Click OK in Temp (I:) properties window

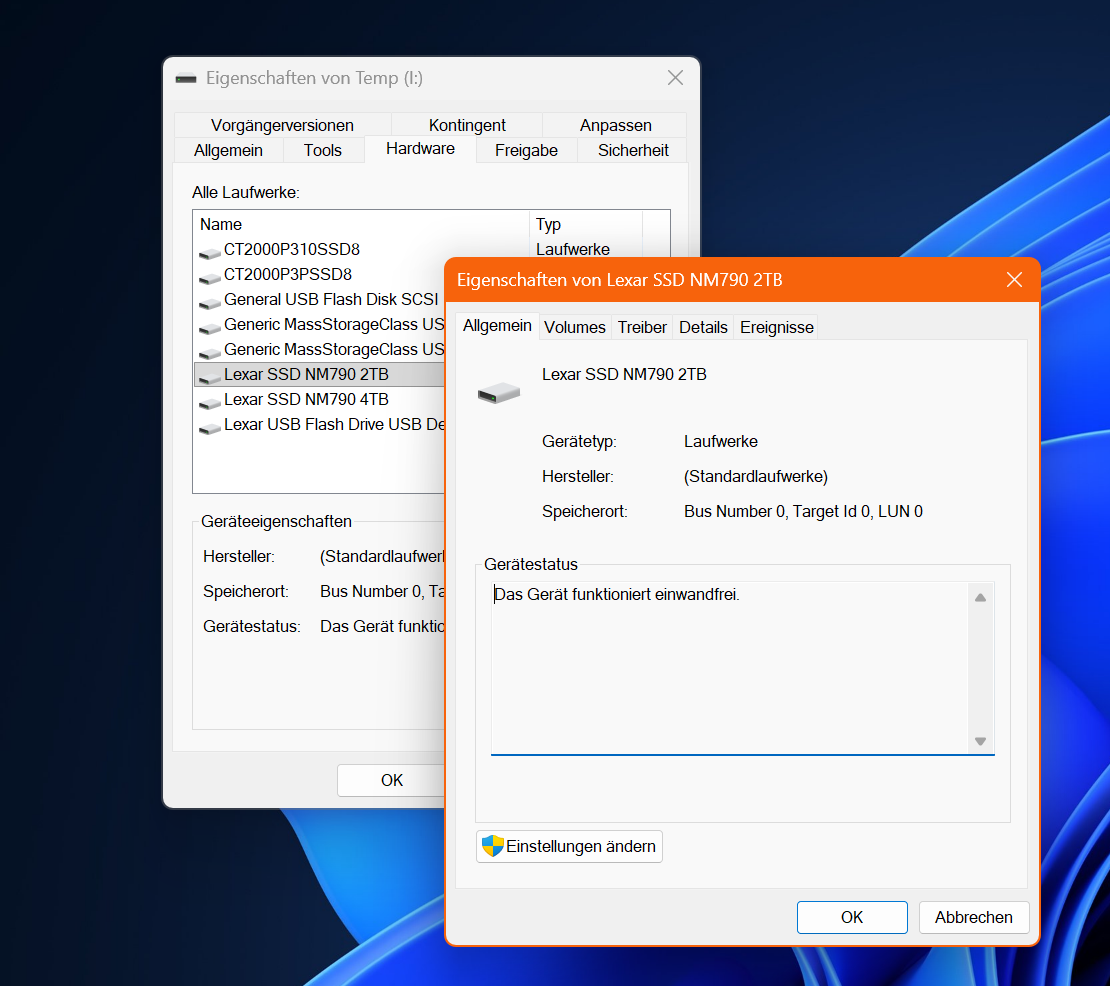391,780
